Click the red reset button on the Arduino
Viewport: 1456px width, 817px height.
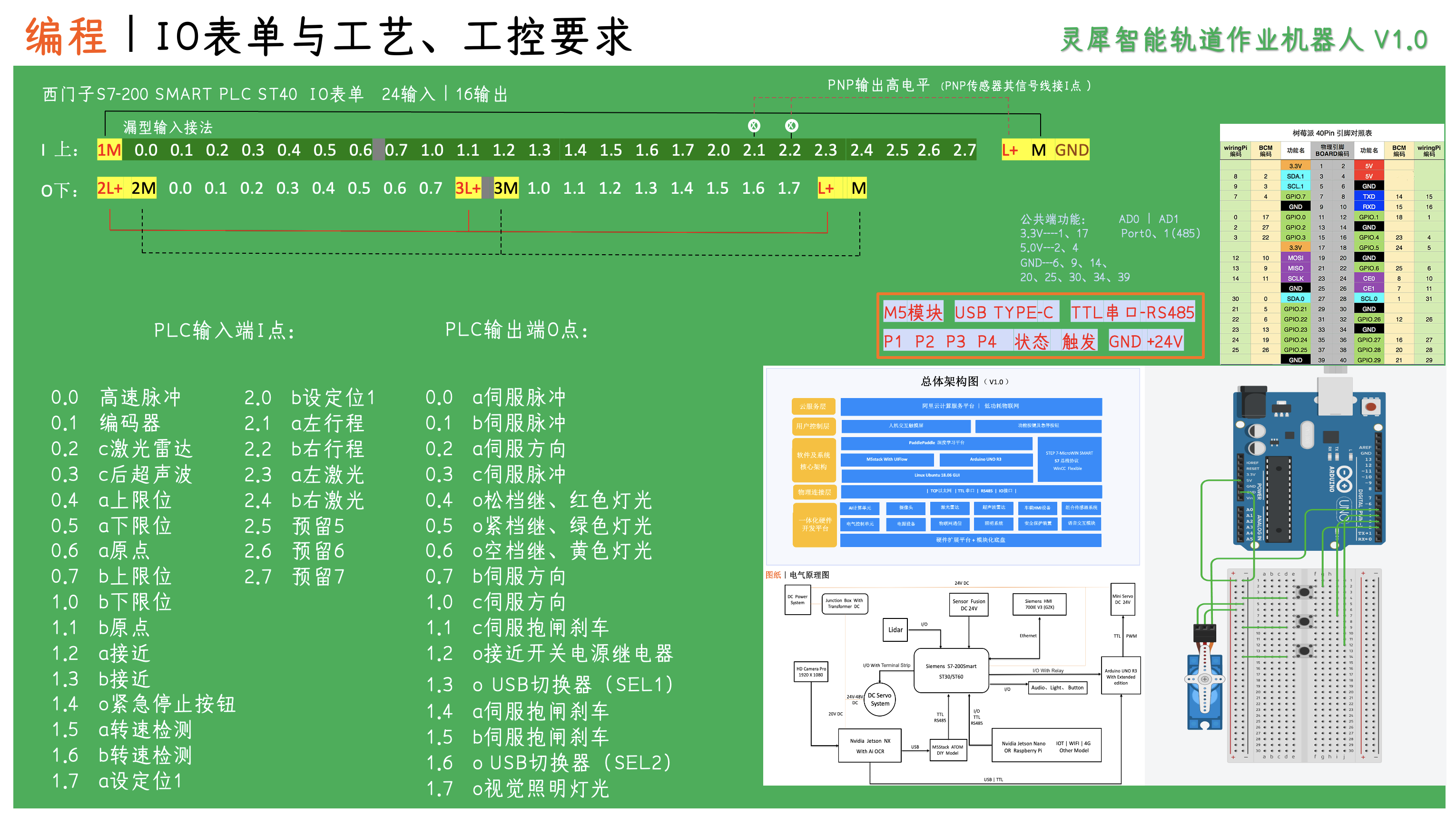point(1371,407)
